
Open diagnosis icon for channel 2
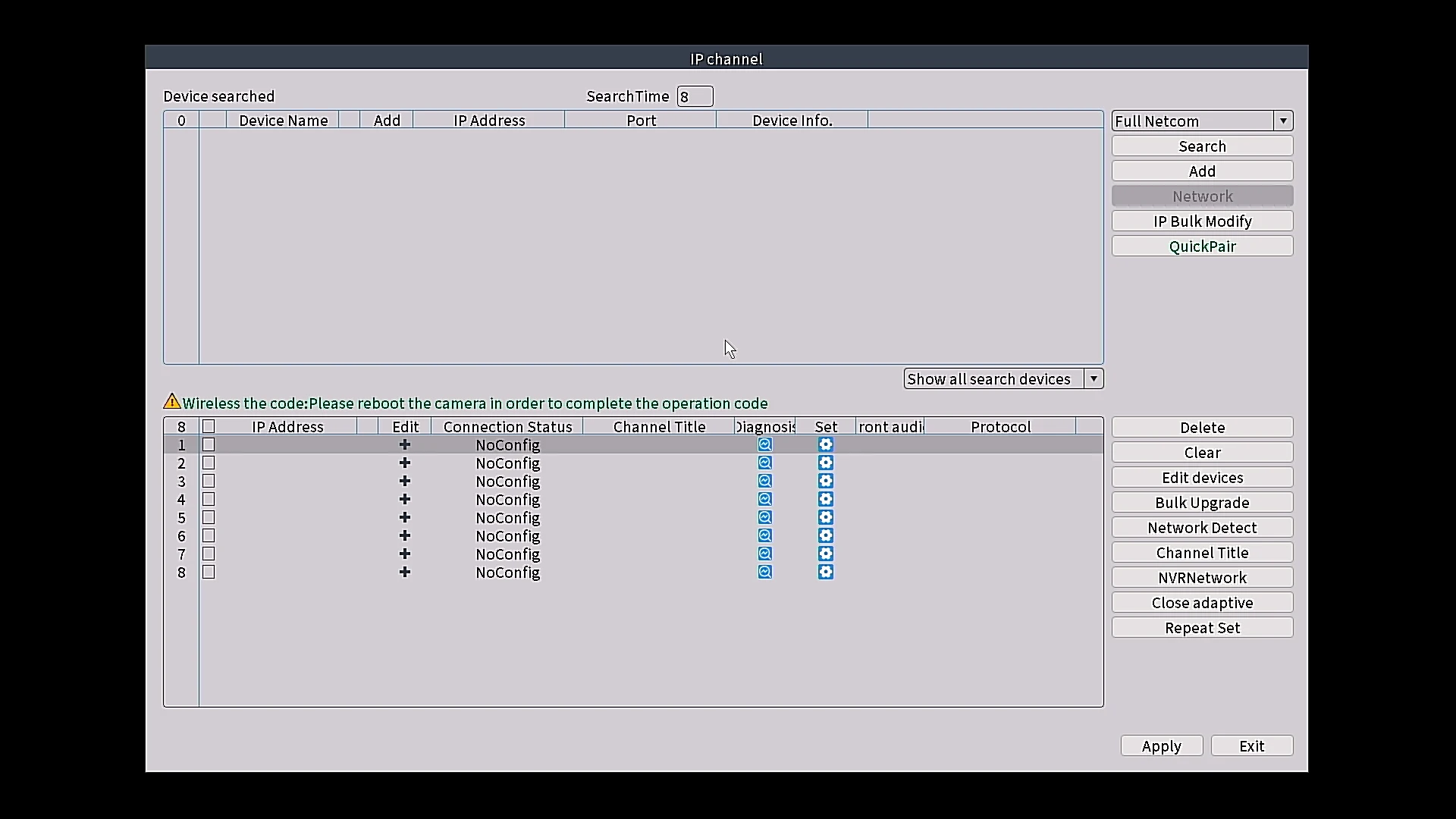coord(765,463)
